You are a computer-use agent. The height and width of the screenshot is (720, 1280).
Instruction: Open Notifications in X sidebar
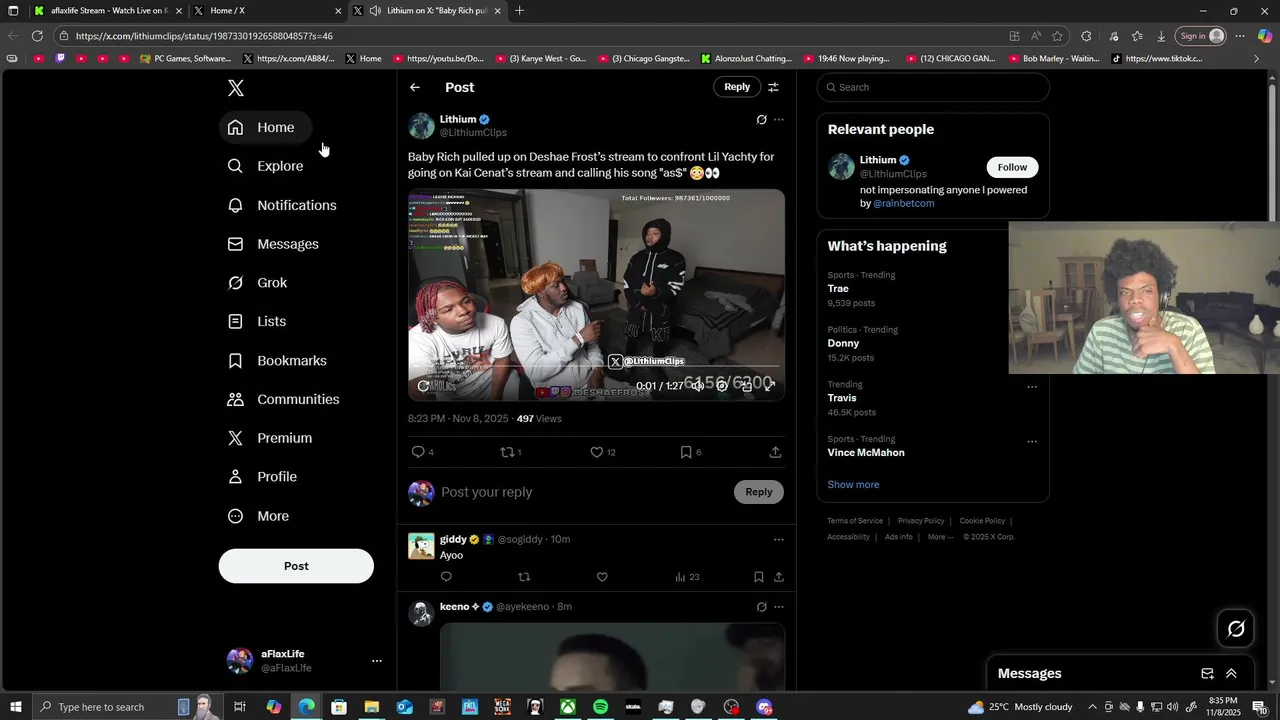[283, 205]
